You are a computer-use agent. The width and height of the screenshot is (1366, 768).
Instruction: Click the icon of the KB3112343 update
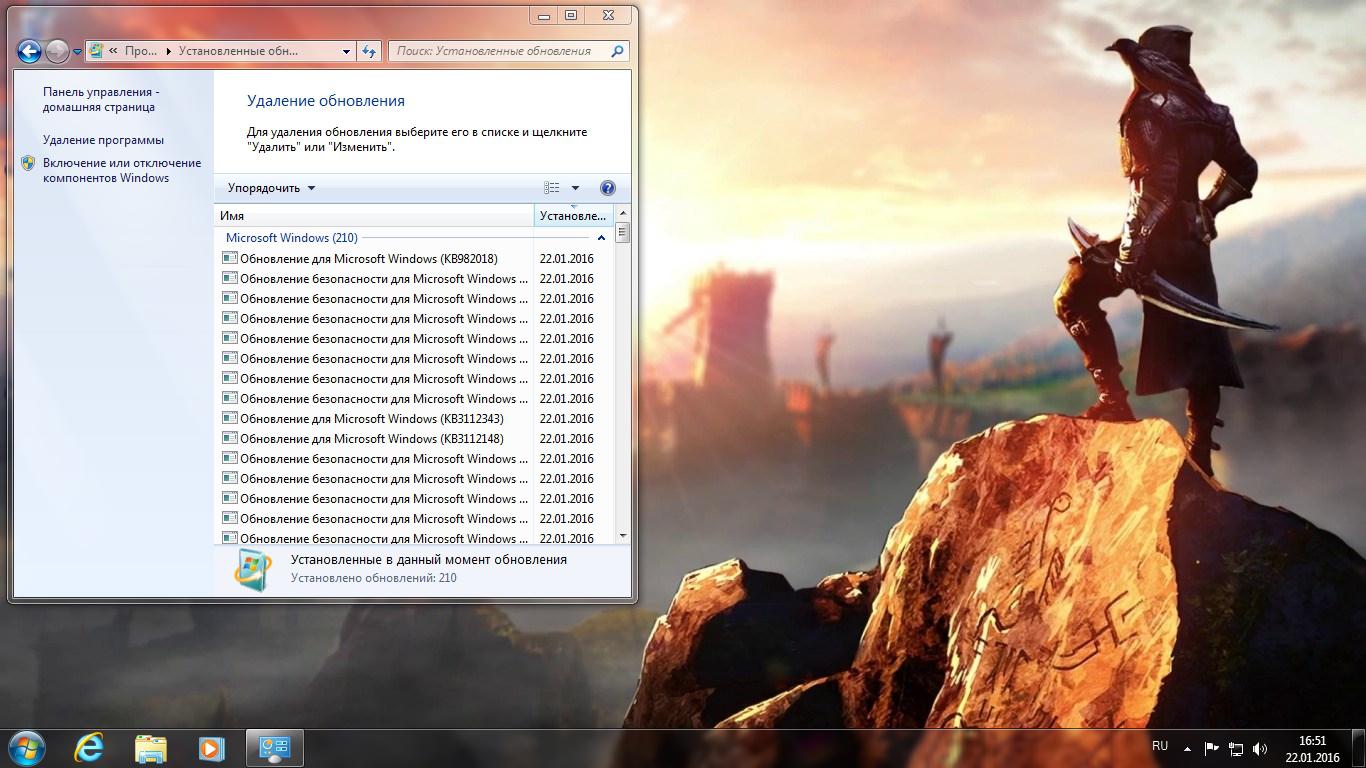tap(229, 418)
